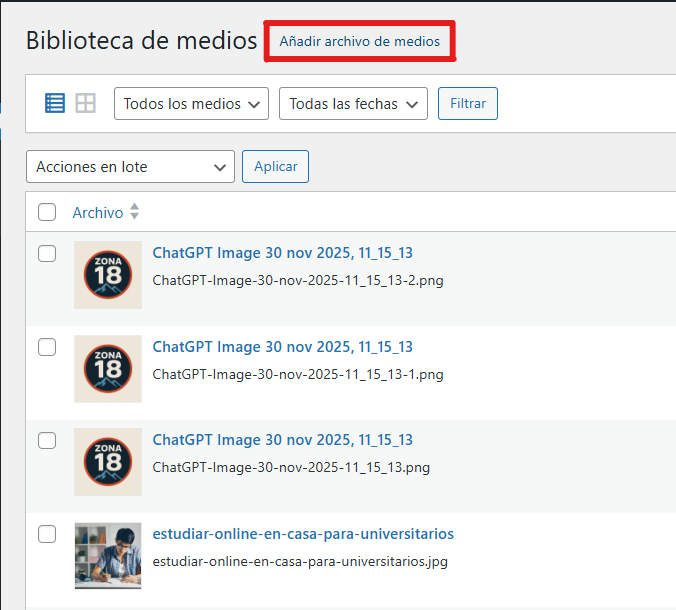Tick the select-all checkbox beside Archivo
The width and height of the screenshot is (676, 610).
point(47,212)
